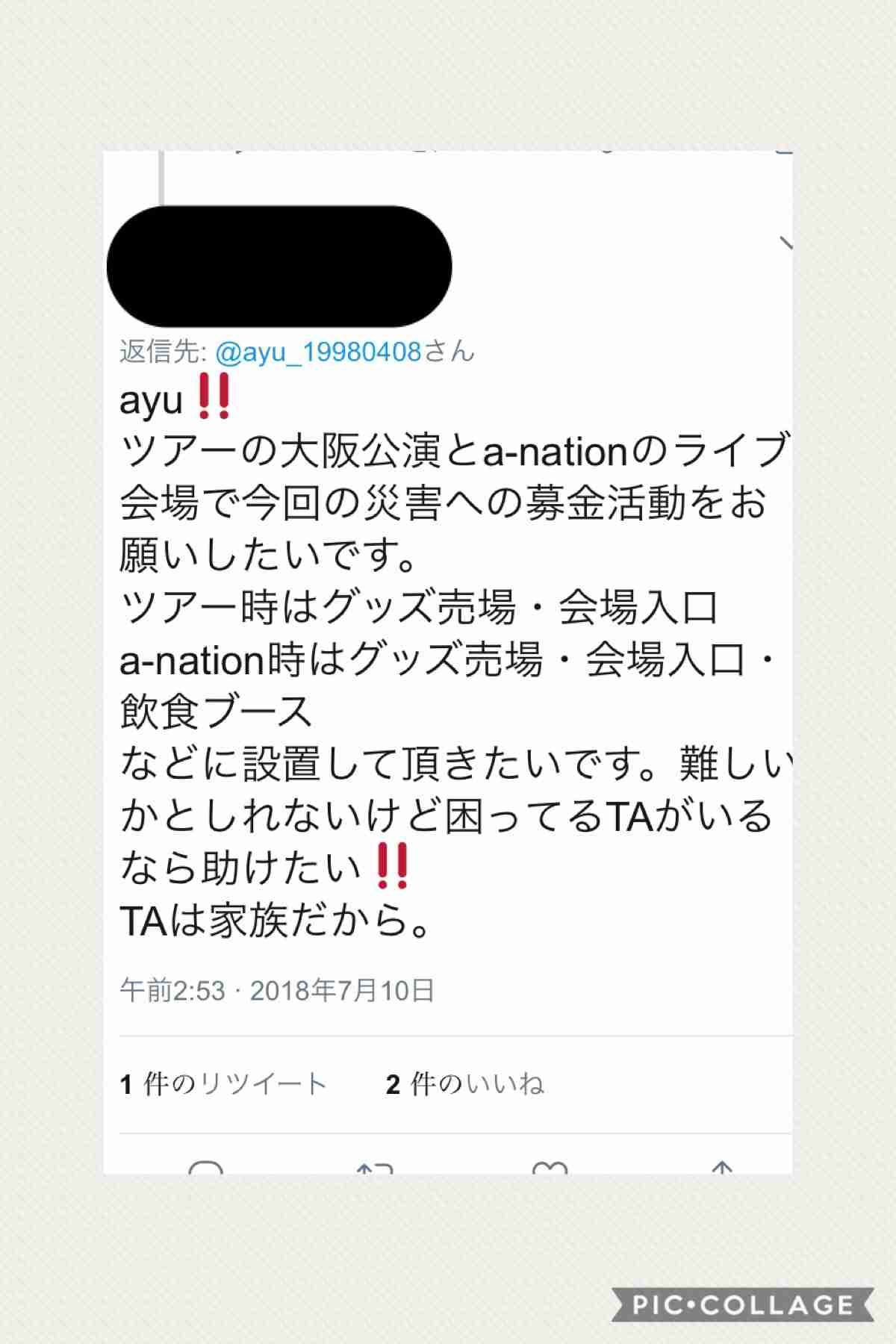Click the 2018年7月10日 date

342,991
